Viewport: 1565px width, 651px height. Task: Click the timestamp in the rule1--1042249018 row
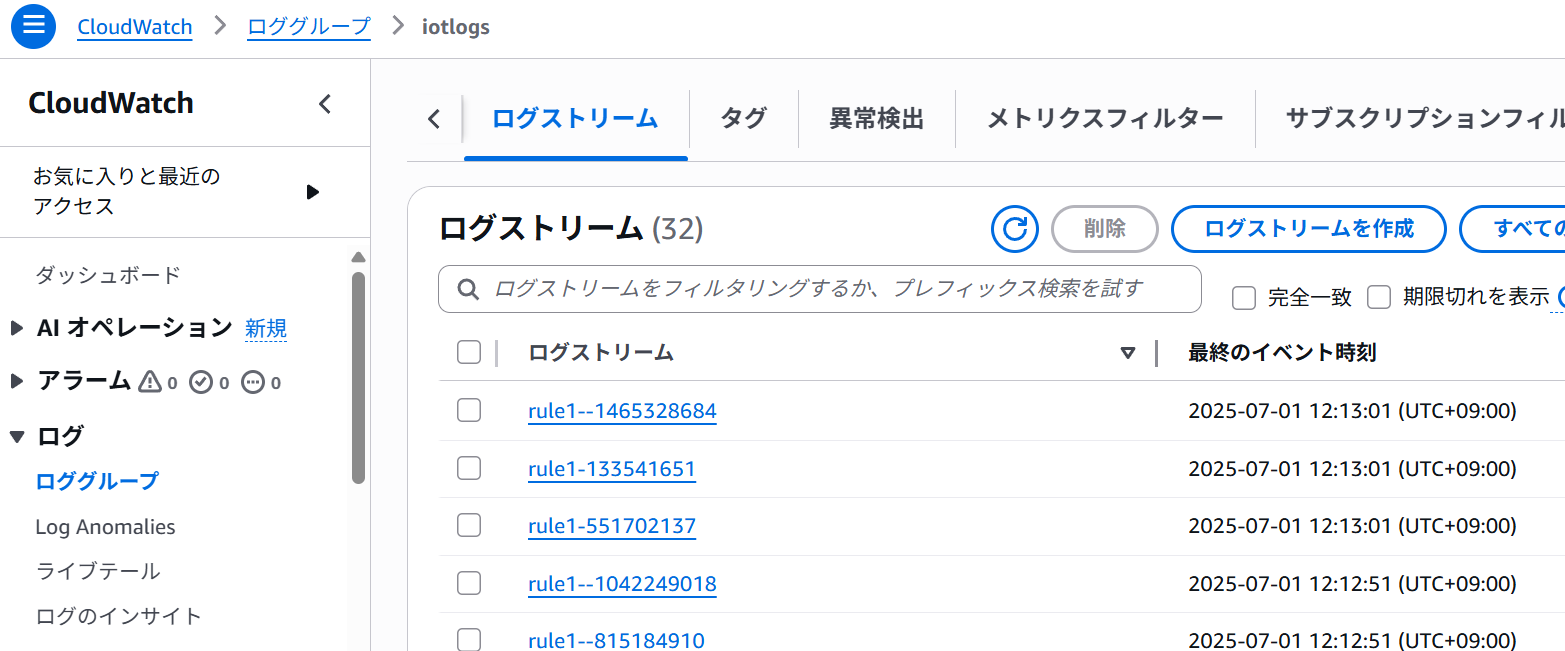pos(1352,584)
